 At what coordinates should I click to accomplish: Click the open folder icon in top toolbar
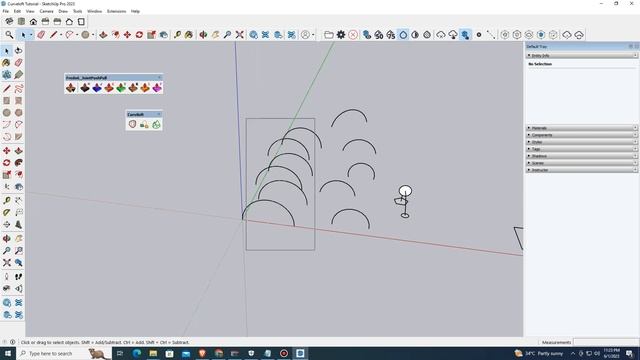pyautogui.click(x=329, y=35)
